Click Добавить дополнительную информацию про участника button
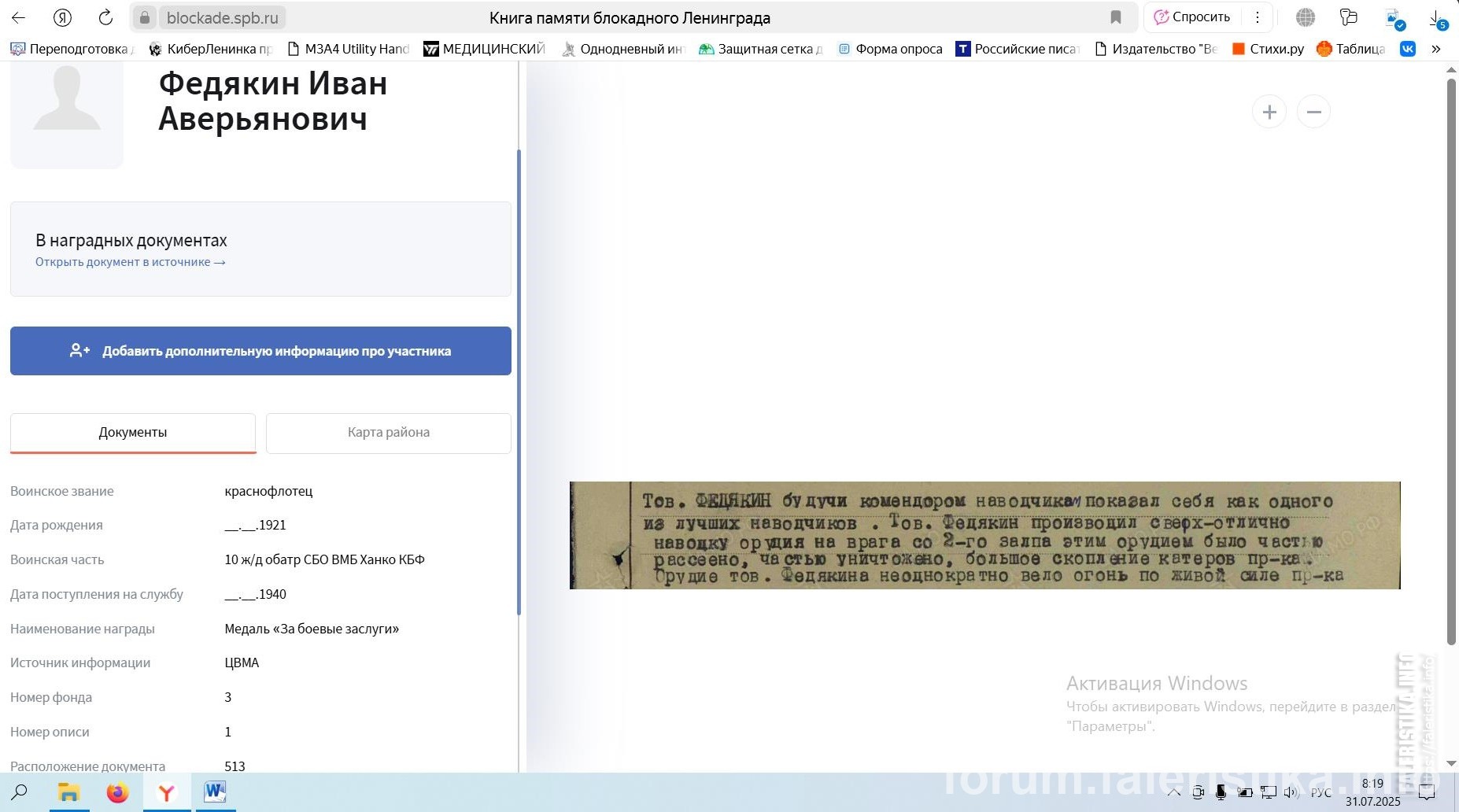The height and width of the screenshot is (812, 1459). point(260,351)
